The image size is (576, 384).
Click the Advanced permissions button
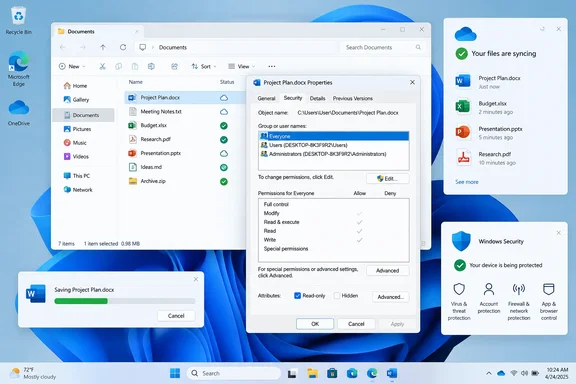point(388,270)
